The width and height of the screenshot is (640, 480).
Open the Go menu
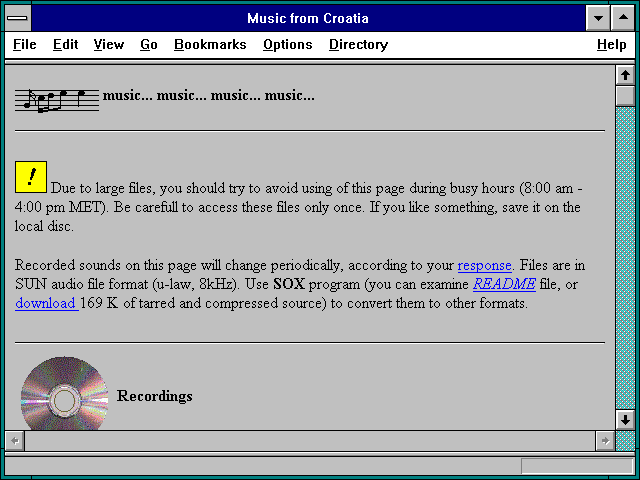point(149,44)
